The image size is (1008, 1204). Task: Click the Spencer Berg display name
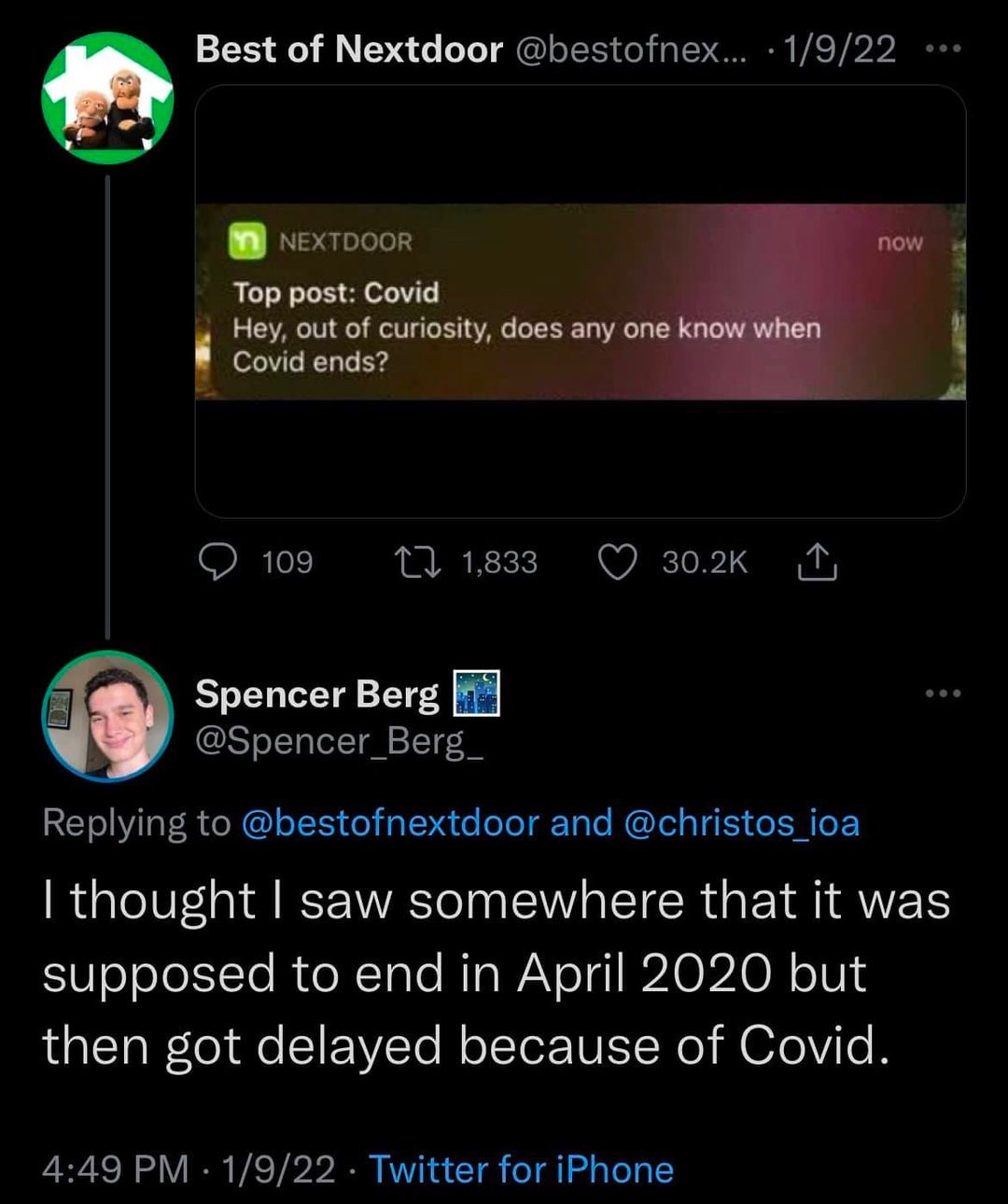tap(317, 693)
